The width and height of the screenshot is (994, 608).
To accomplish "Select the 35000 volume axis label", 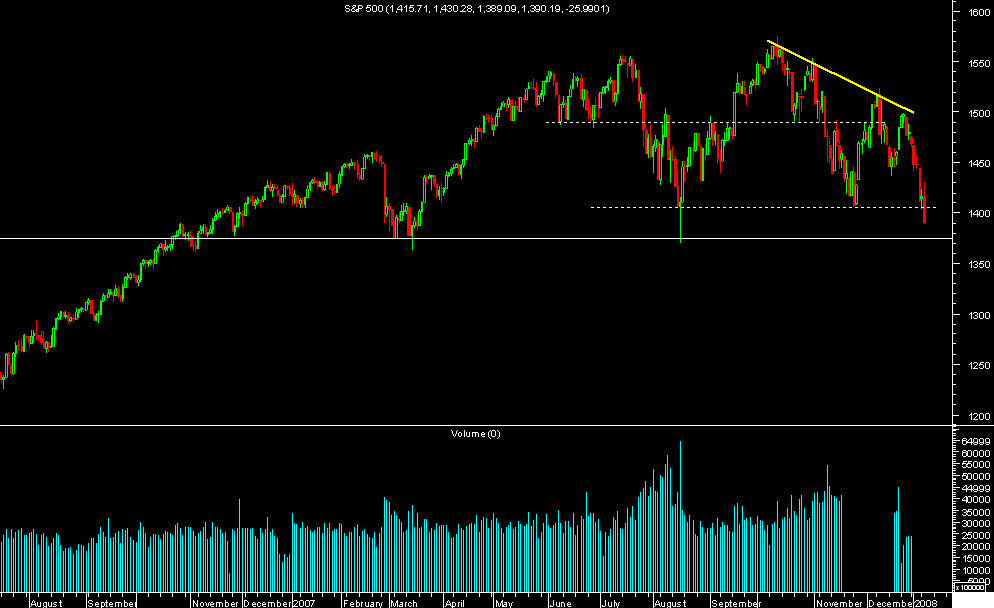I will click(976, 512).
